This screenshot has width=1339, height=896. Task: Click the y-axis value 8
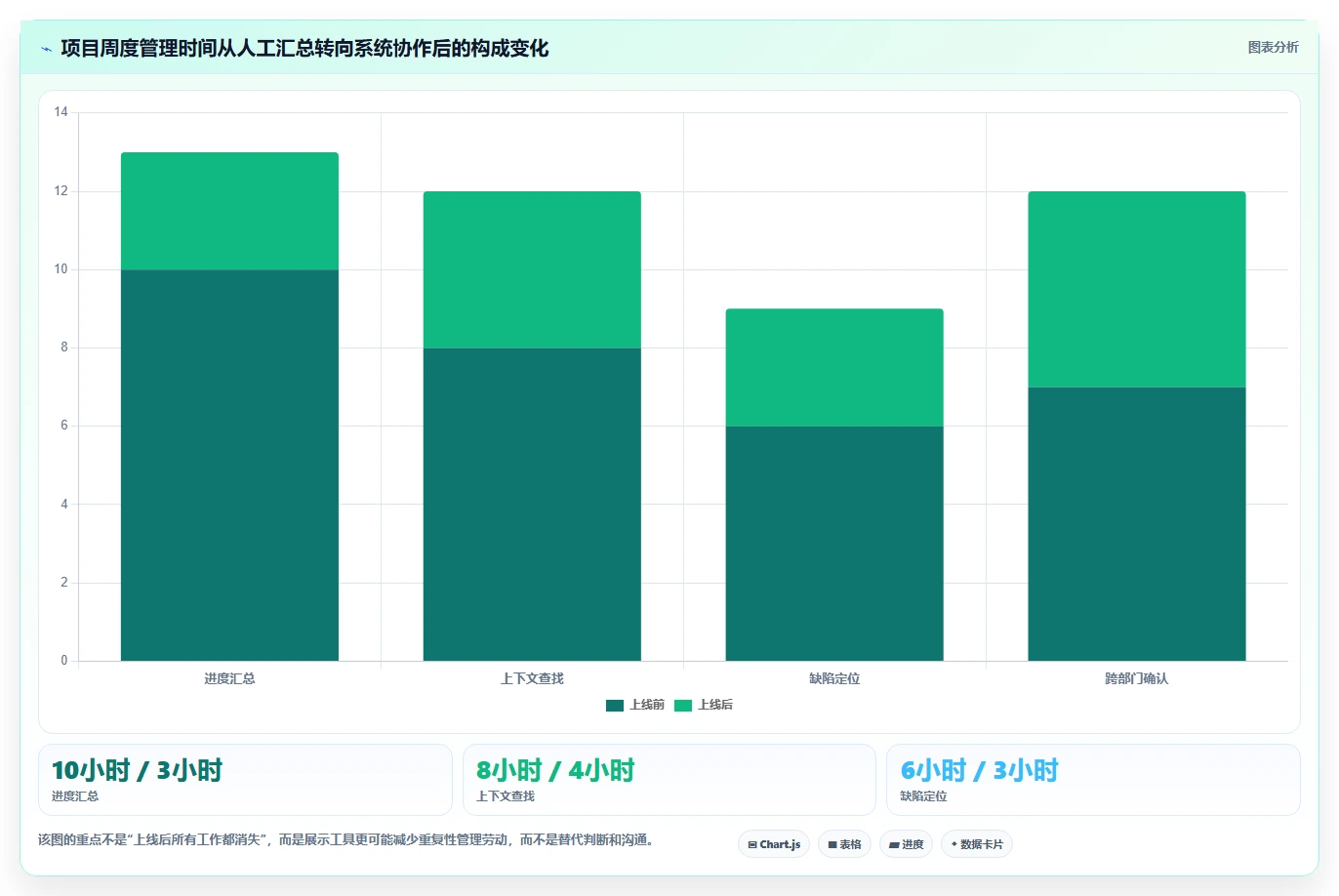coord(64,347)
